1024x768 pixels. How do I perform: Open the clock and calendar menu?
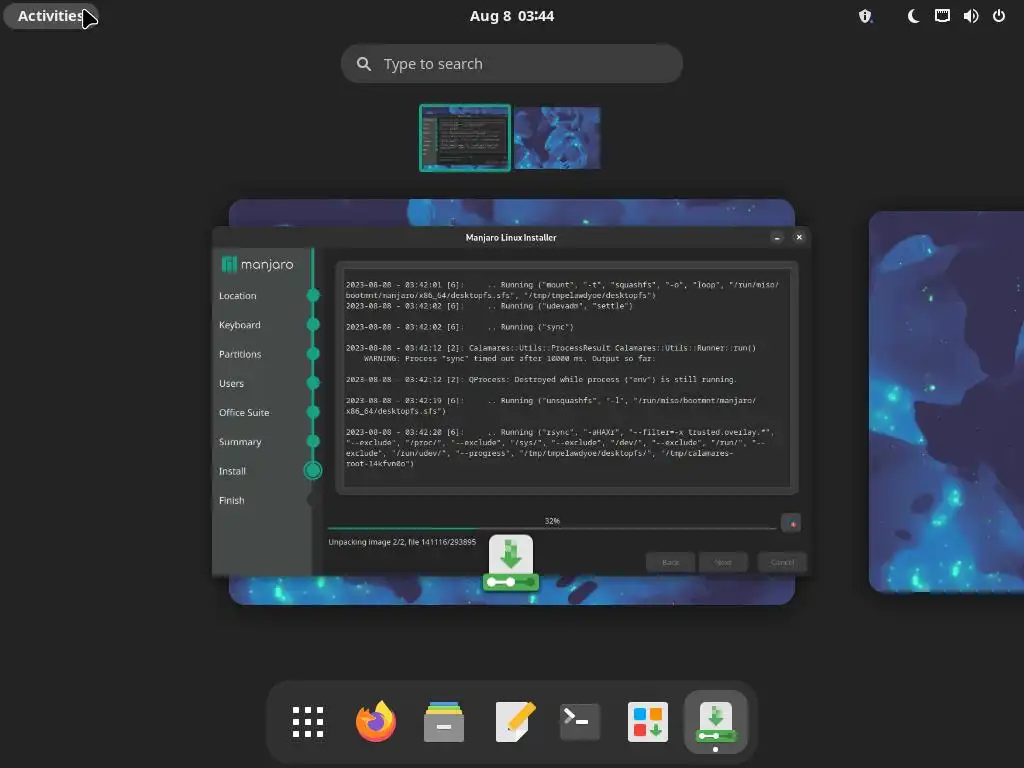coord(511,16)
